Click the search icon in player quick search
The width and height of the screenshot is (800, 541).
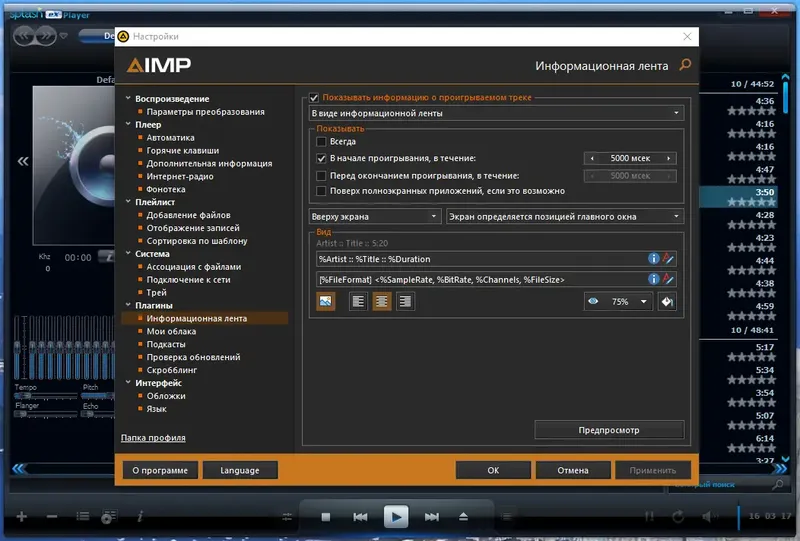(x=778, y=484)
